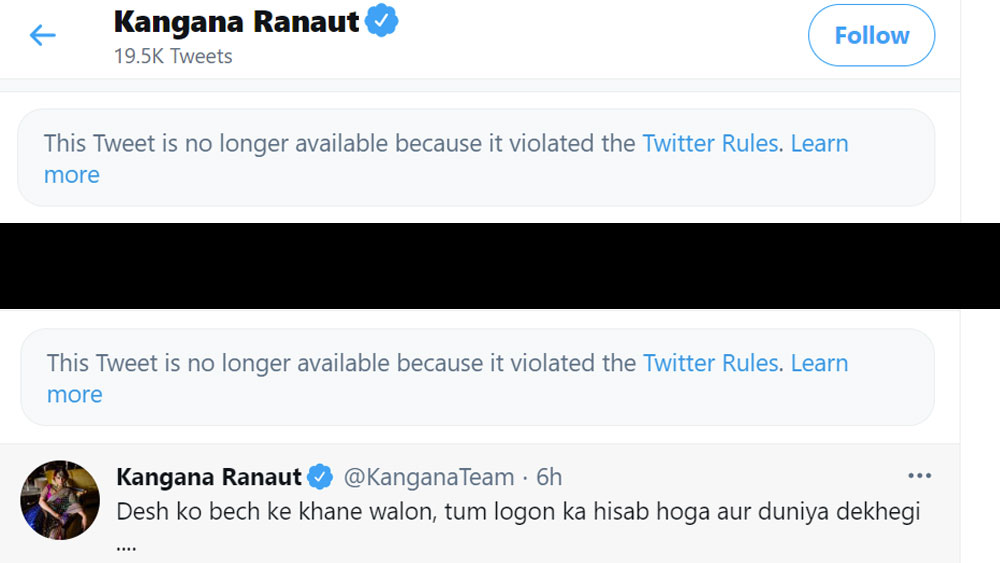The height and width of the screenshot is (563, 1000).
Task: Open Twitter Rules link in second notice
Action: coord(710,363)
